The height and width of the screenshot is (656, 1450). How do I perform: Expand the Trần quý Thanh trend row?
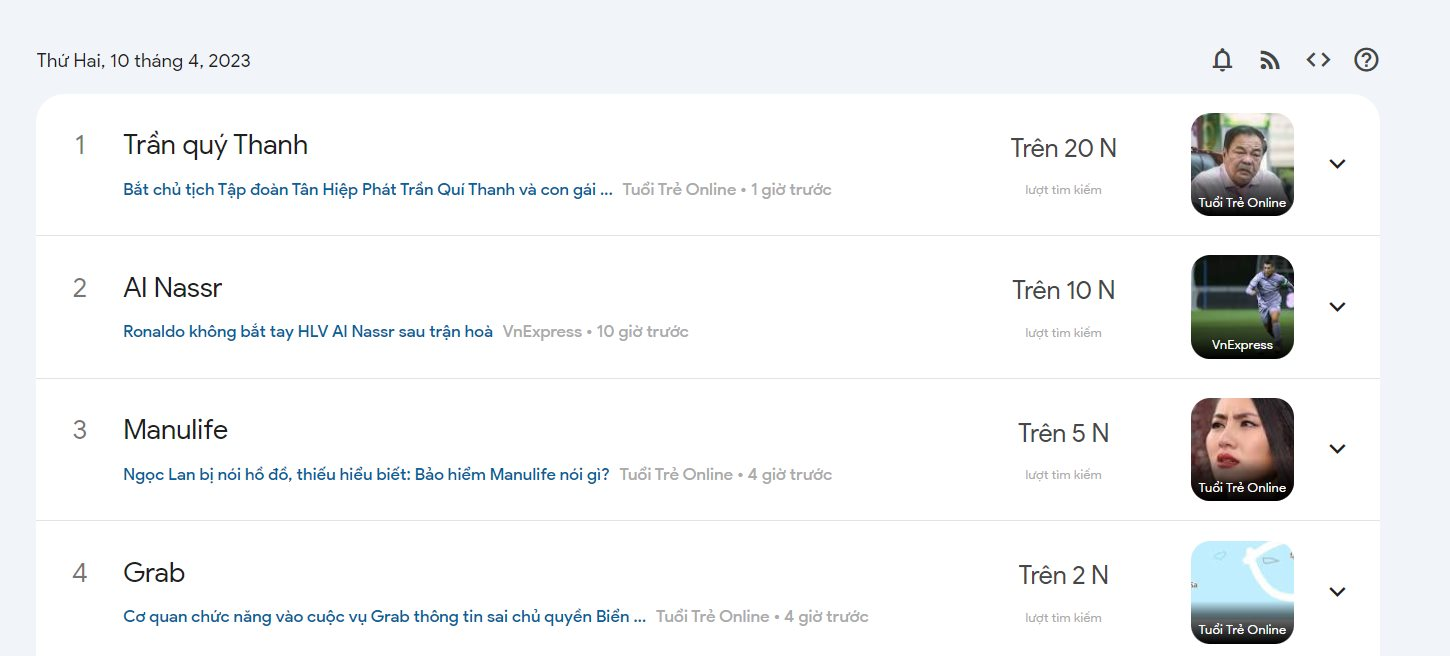1337,164
